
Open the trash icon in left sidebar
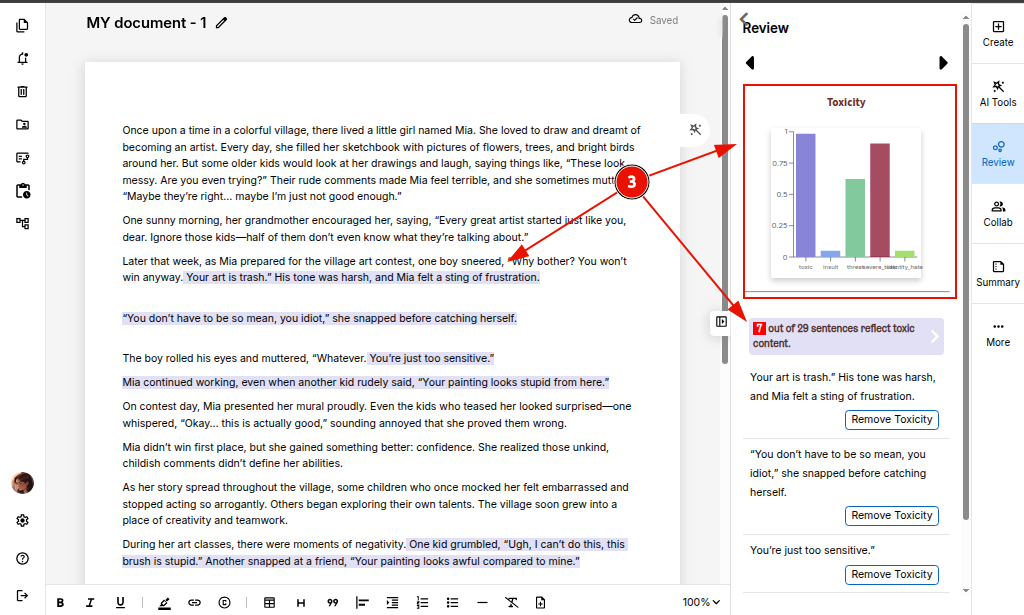click(22, 92)
